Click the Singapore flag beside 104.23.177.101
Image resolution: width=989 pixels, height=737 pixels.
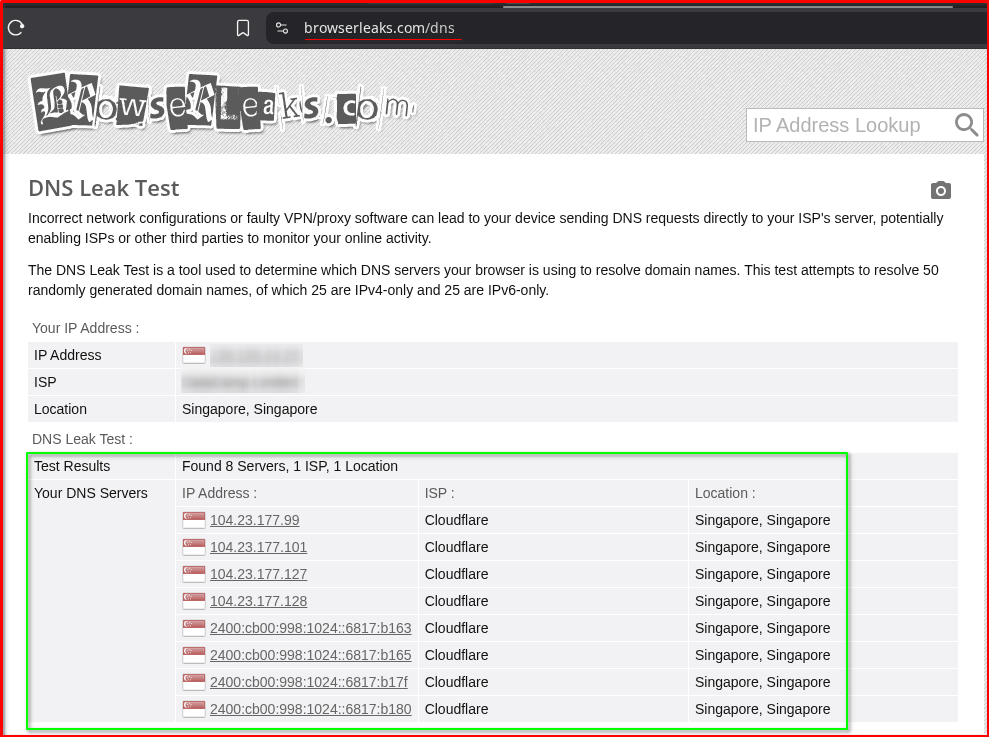[194, 547]
